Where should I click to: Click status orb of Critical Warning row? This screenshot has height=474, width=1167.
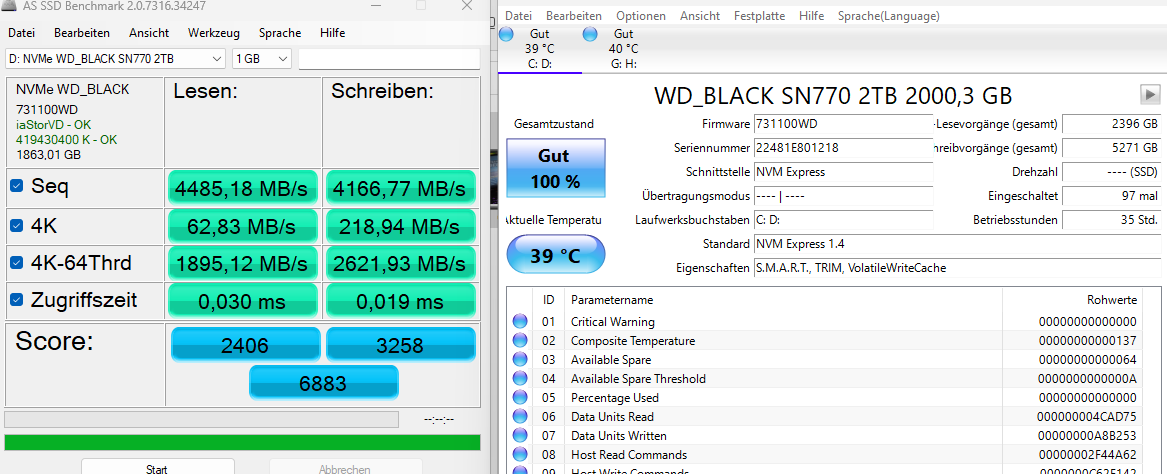tap(519, 321)
